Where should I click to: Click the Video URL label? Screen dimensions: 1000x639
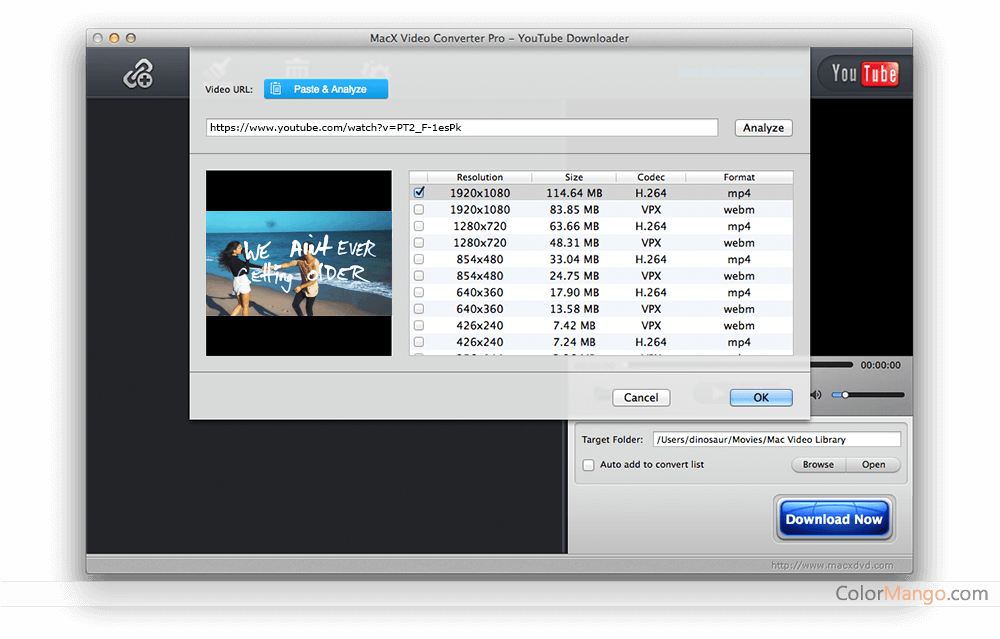click(229, 89)
